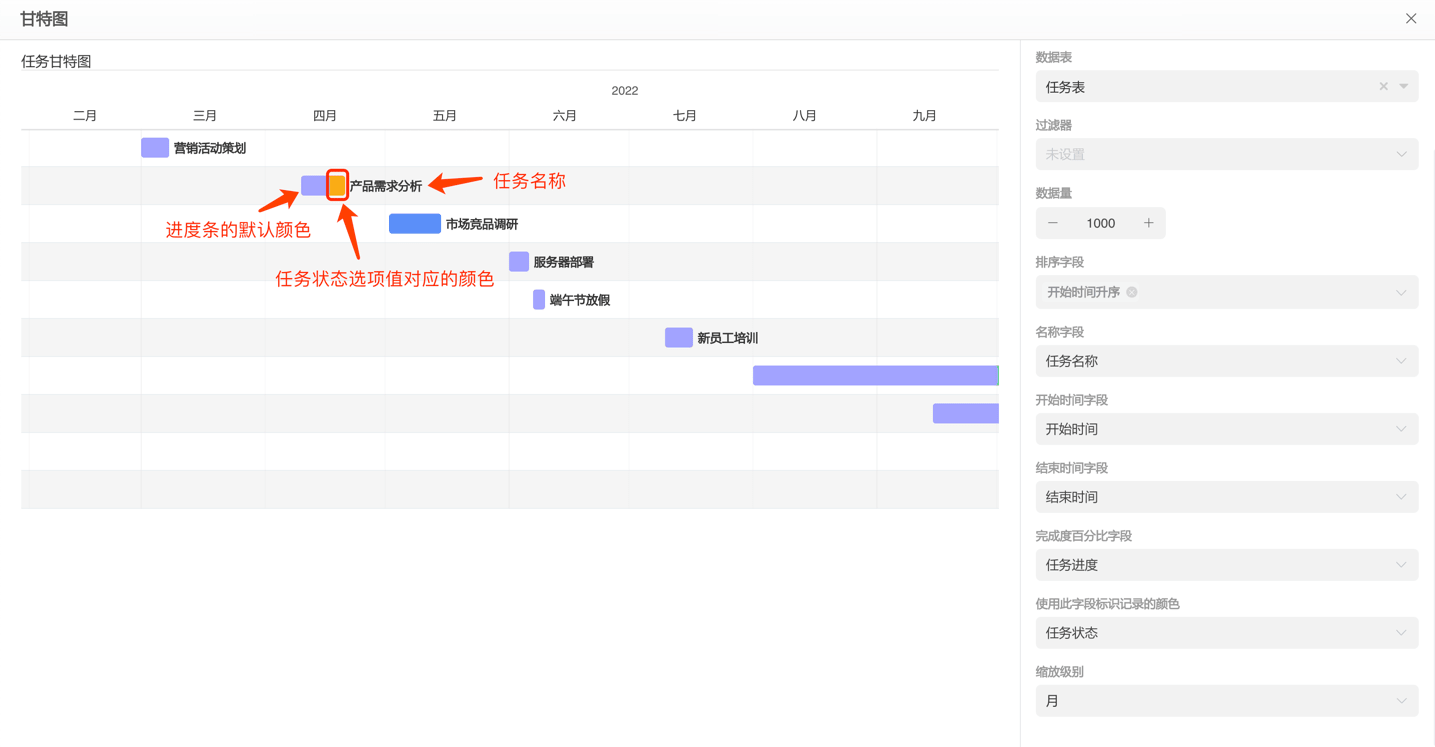Click the orange status segment of 产品需求分析
Viewport: 1435px width, 747px height.
(338, 186)
